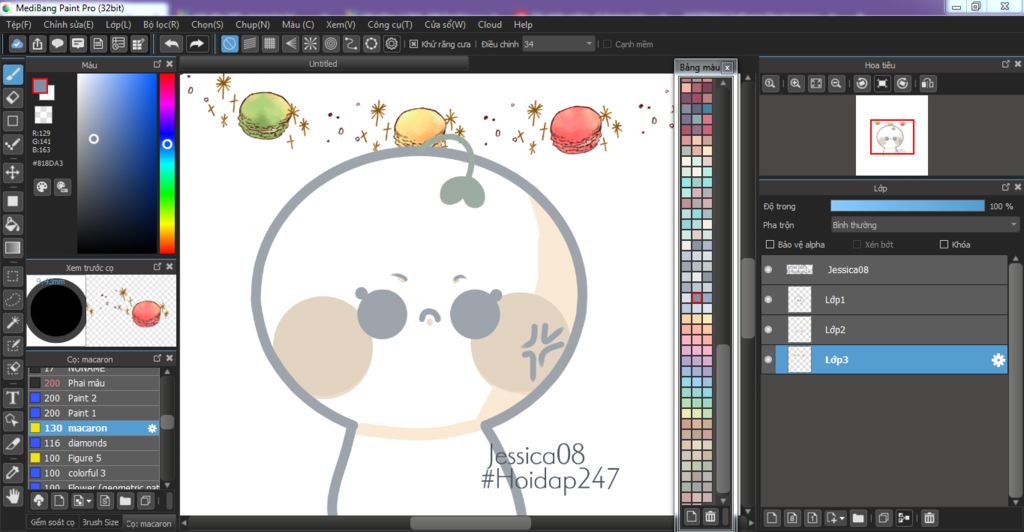Open the Pha trộn blend mode dropdown

click(x=925, y=225)
